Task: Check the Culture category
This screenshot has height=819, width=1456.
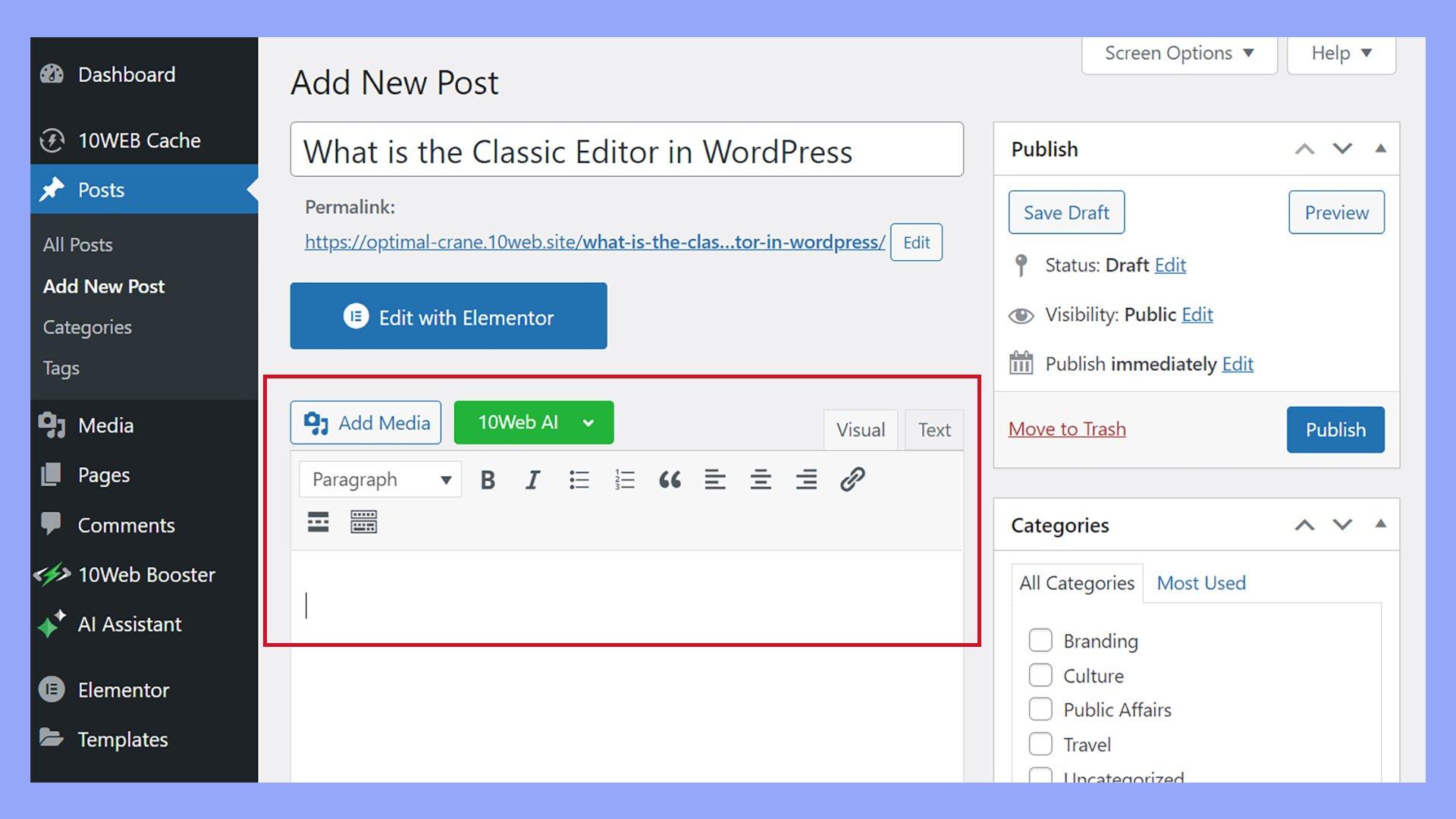Action: click(1040, 675)
